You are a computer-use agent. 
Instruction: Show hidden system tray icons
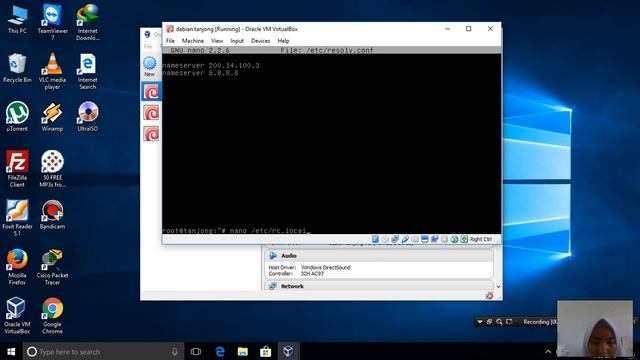[x=548, y=351]
